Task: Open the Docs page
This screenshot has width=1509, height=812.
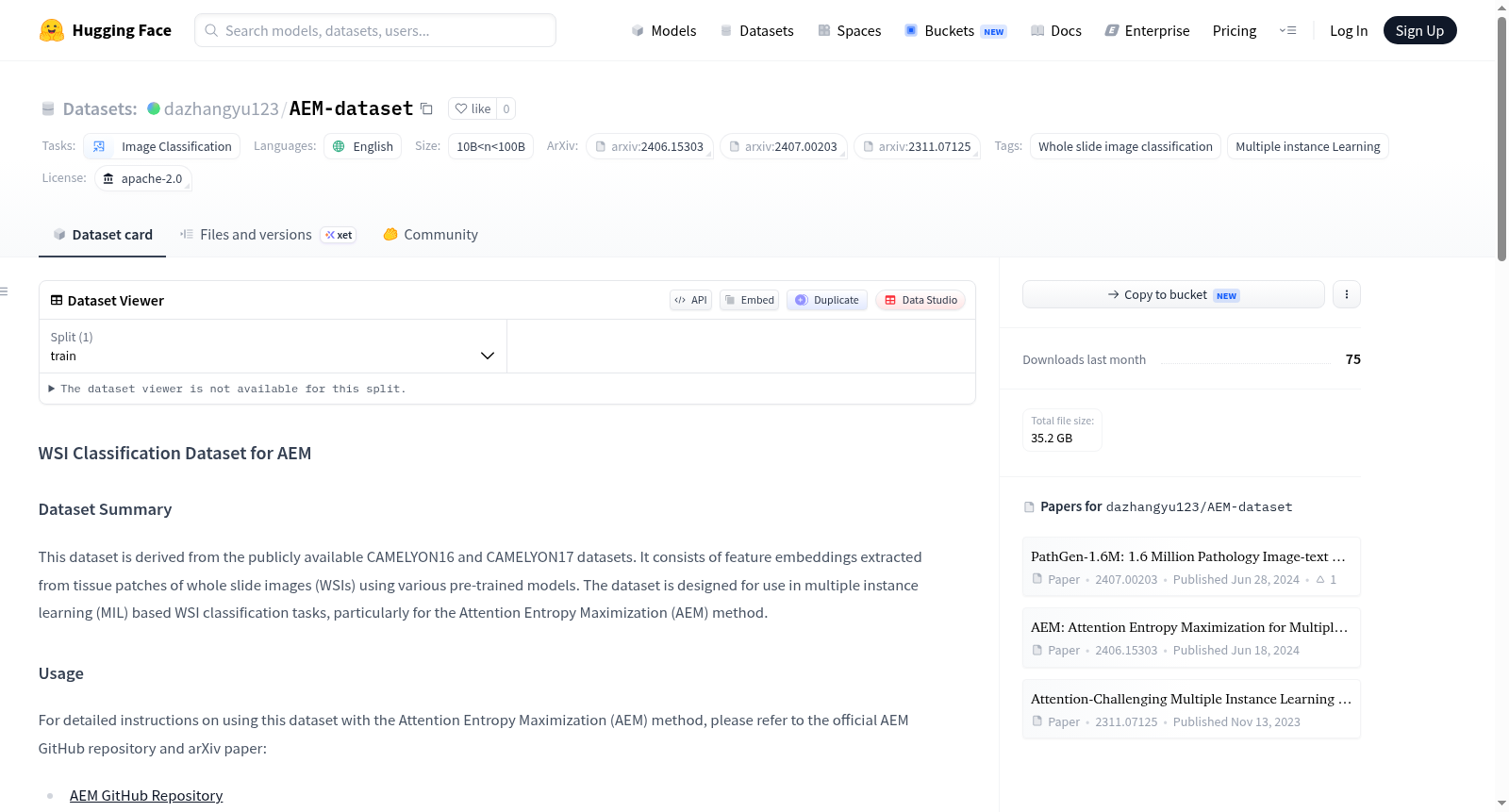Action: [x=1056, y=30]
